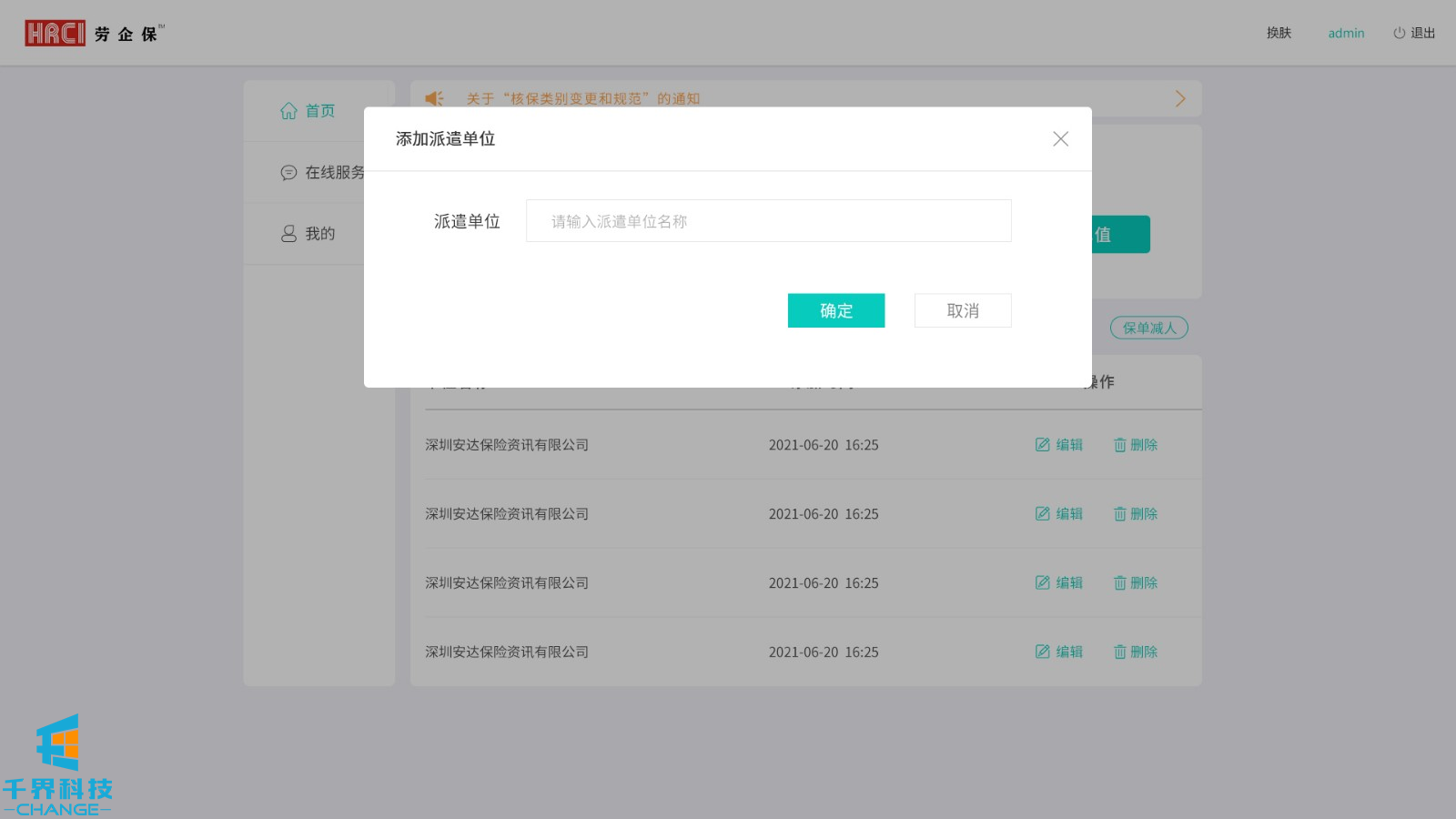
Task: Close the 添加派遣单位 dialog
Action: pyautogui.click(x=1060, y=139)
